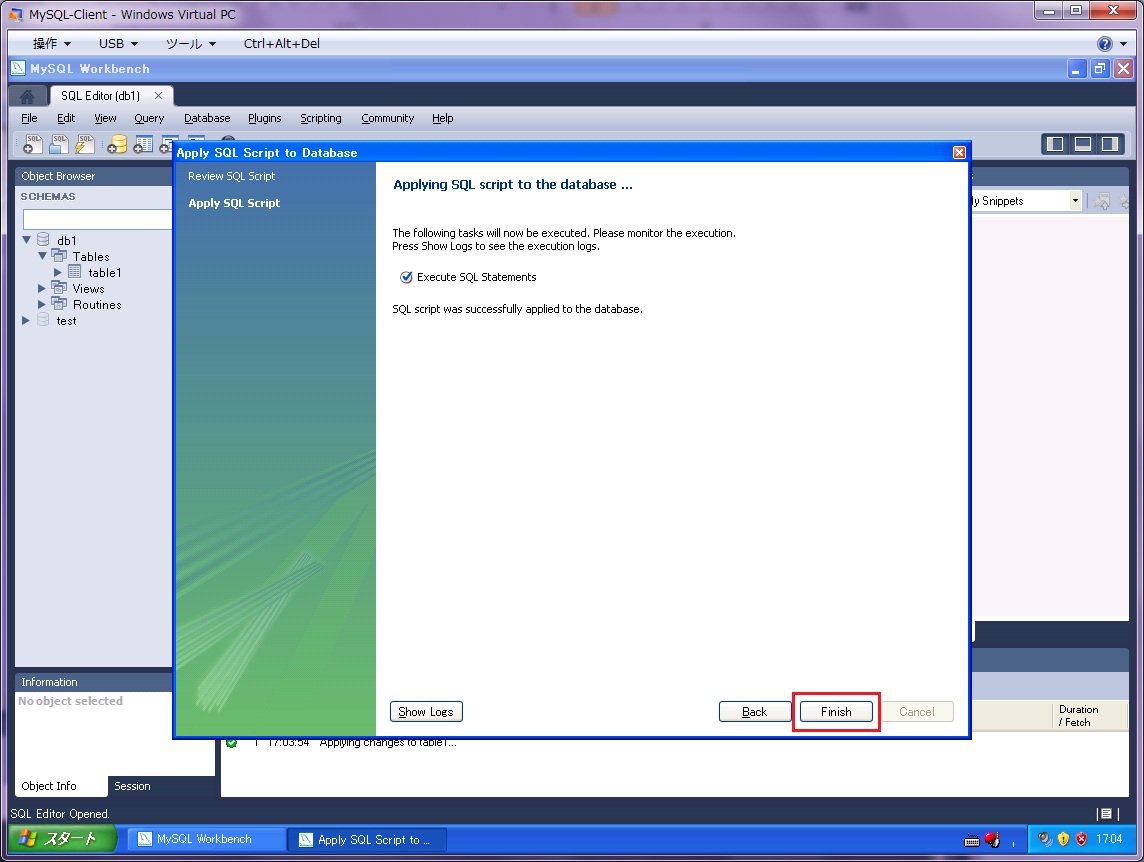1144x862 pixels.
Task: Open the USB dropdown menu
Action: pyautogui.click(x=118, y=44)
